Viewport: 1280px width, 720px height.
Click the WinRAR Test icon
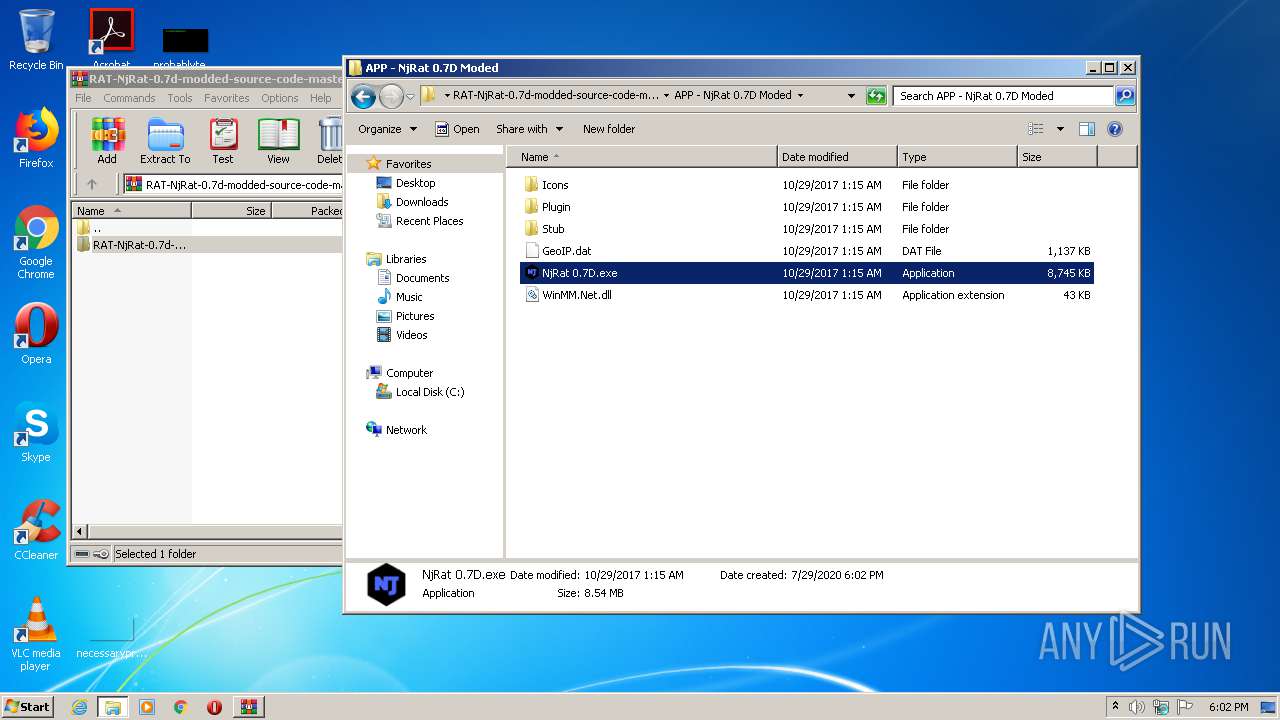[x=223, y=140]
